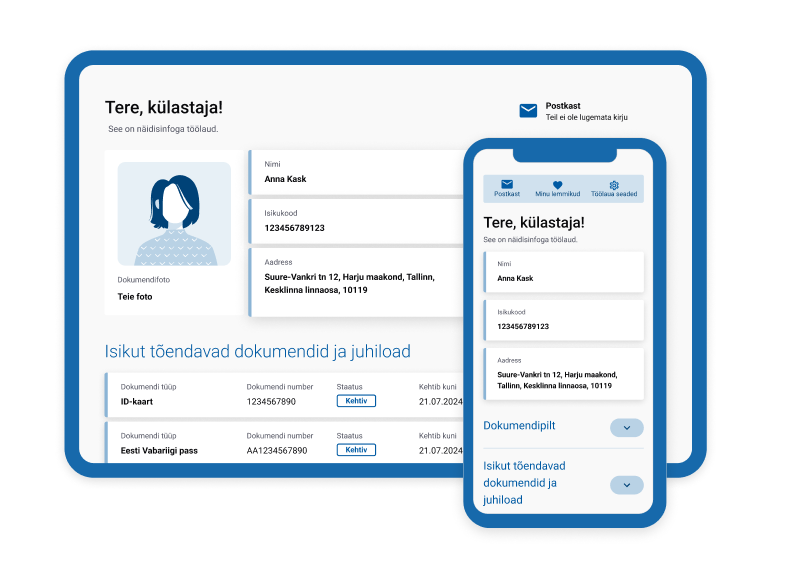The image size is (800, 582).
Task: Click 'See on näidisinfoga töölaud.' on tablet
Action: 163,129
